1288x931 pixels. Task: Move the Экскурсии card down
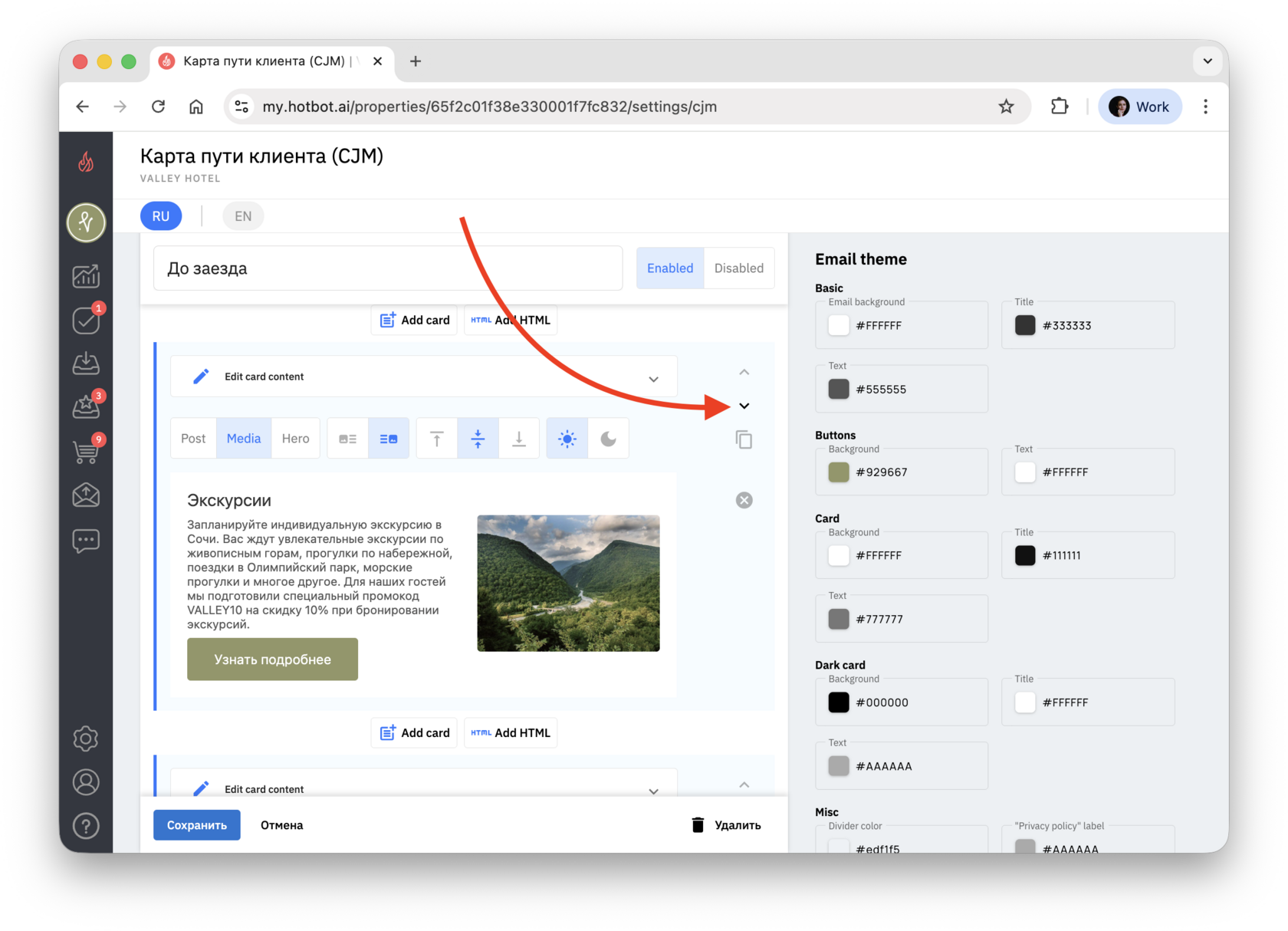[x=744, y=406]
